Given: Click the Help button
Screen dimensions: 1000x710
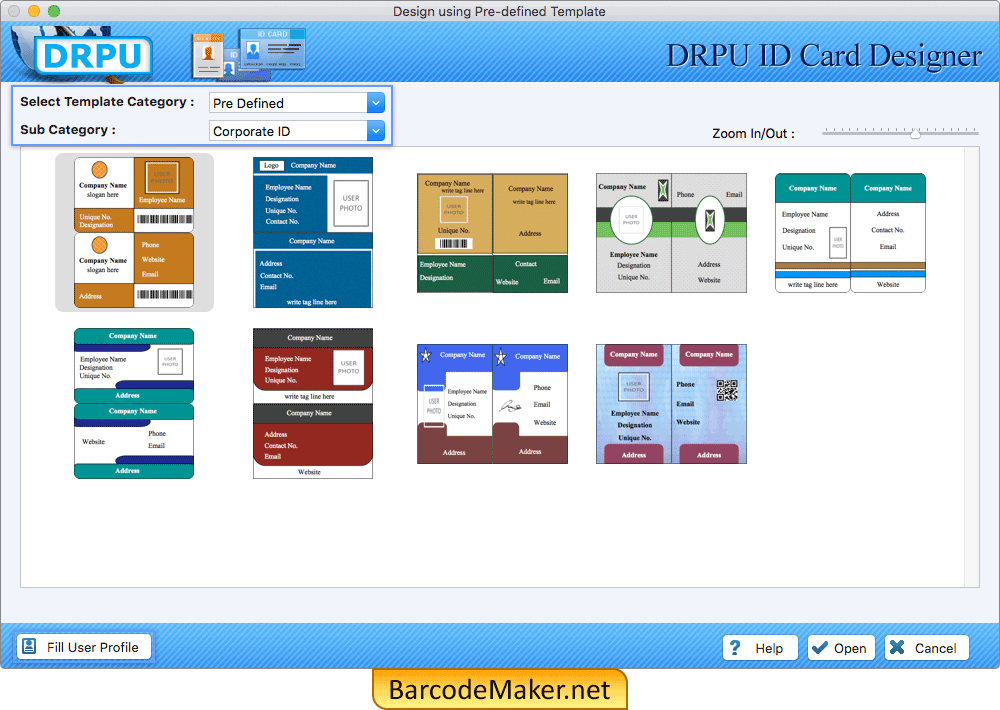Looking at the screenshot, I should (760, 648).
